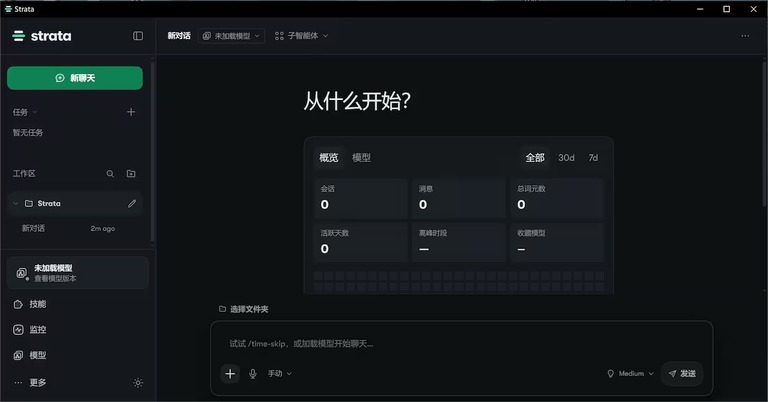Edit Strata workspace with pencil icon
The height and width of the screenshot is (402, 768).
132,203
